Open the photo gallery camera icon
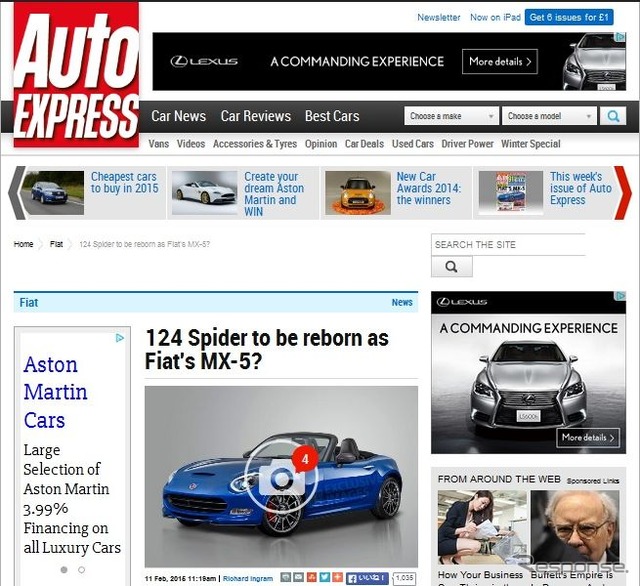 [281, 475]
